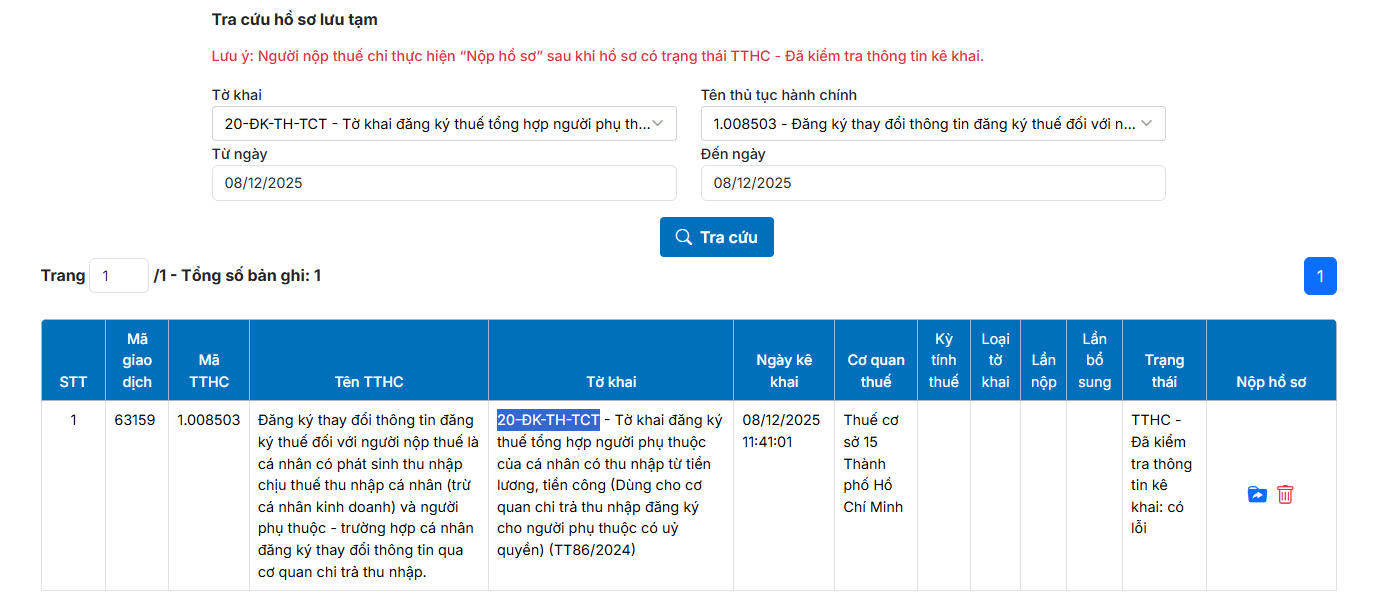The width and height of the screenshot is (1380, 610).
Task: Click the highlighted 20-ĐK-TH-TCT text in the row
Action: click(x=548, y=420)
